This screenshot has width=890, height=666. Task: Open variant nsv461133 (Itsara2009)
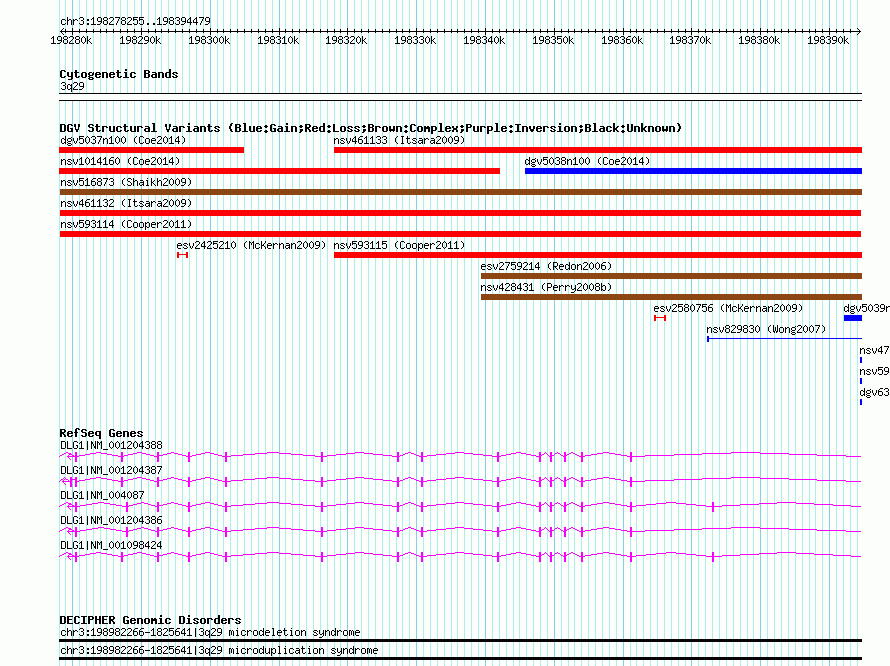click(x=598, y=150)
